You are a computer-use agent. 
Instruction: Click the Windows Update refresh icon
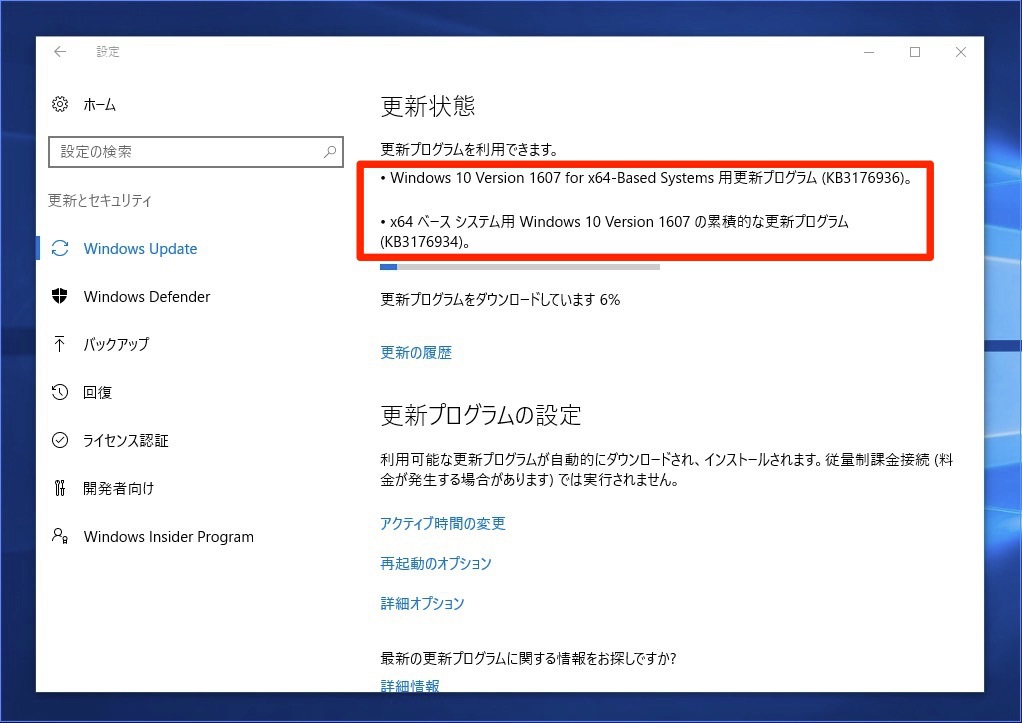click(60, 248)
